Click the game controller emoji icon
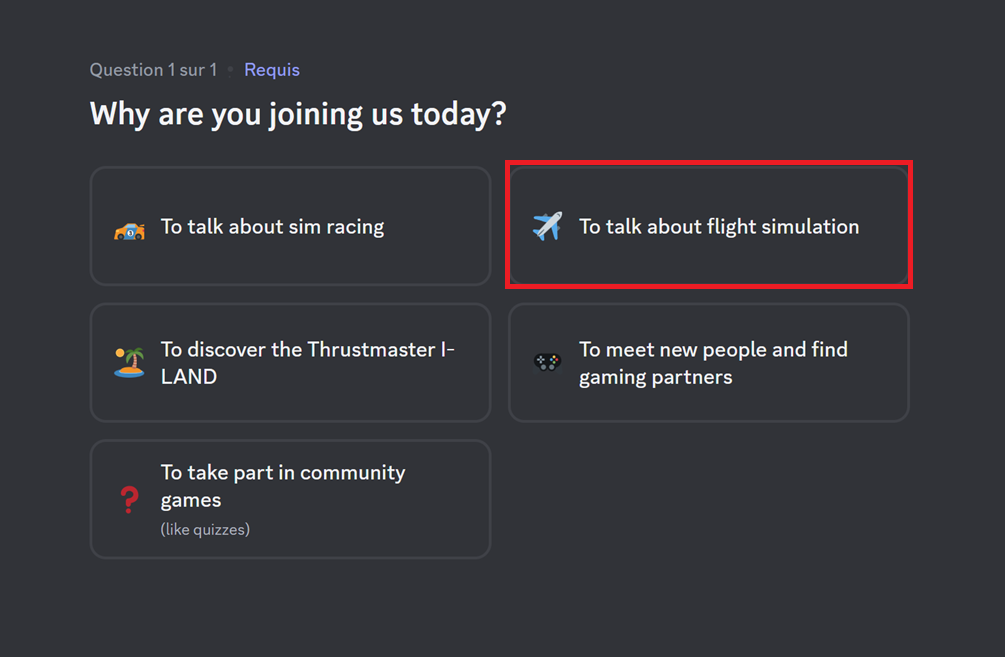Viewport: 1005px width, 657px height. tap(547, 362)
